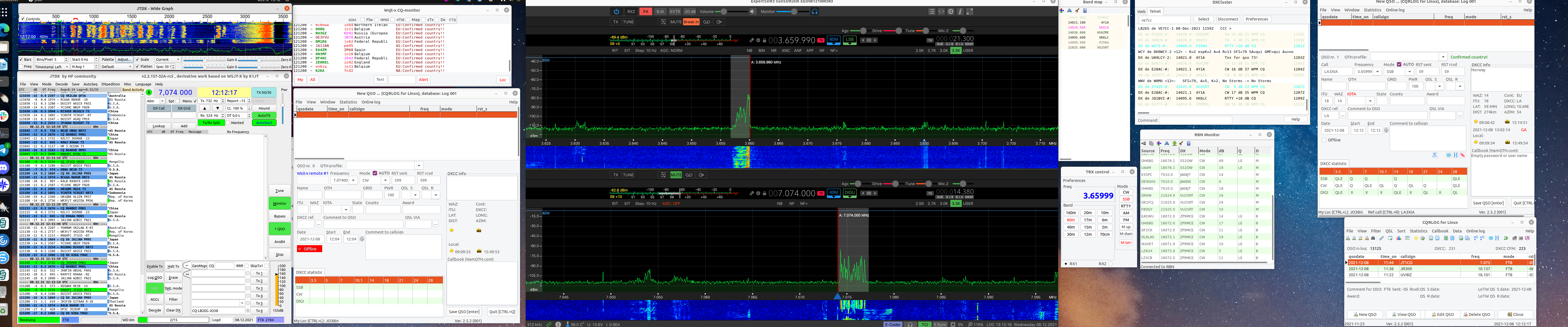Open list menu icon in ExpertSDR3 header
The width and height of the screenshot is (1568, 327).
point(932,12)
